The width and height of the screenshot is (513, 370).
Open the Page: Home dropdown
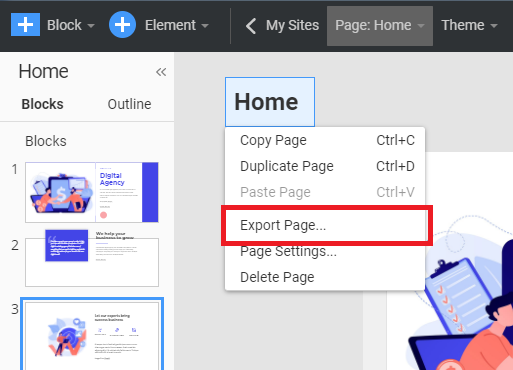[x=380, y=26]
